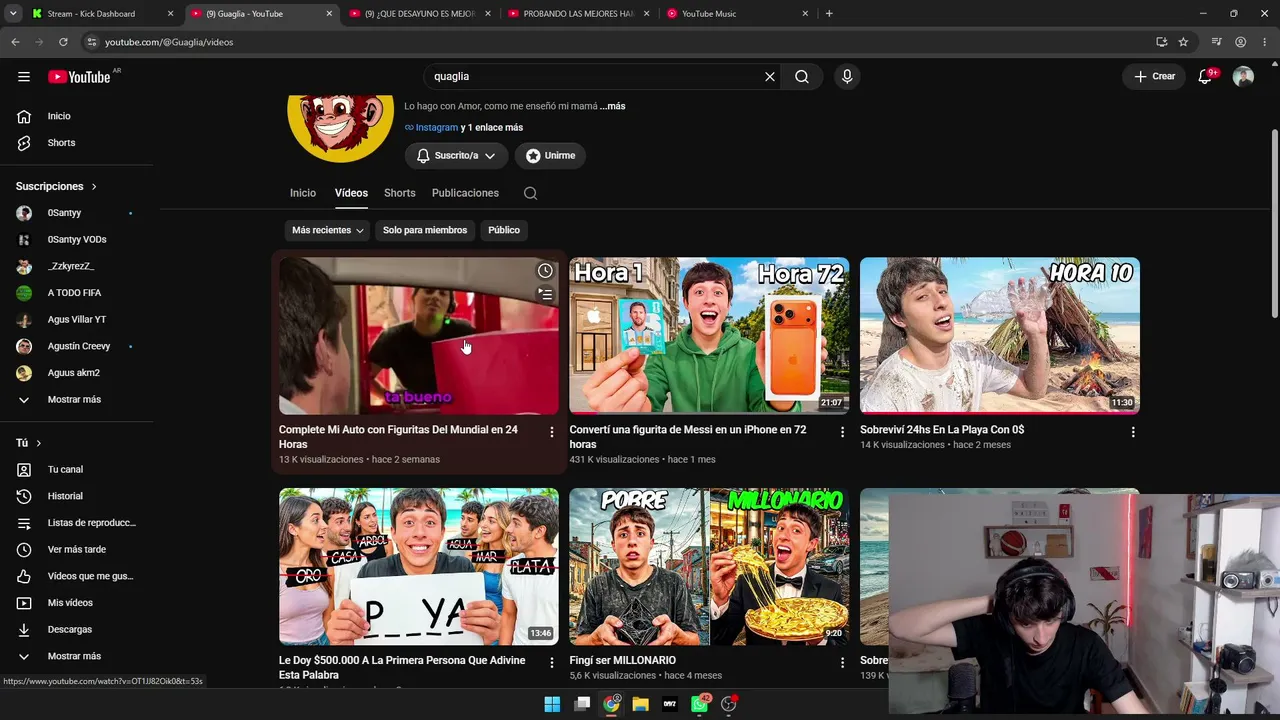Expand subscriptions list with 'Mostrar más' below Aguus akm2
The height and width of the screenshot is (720, 1280).
click(75, 399)
